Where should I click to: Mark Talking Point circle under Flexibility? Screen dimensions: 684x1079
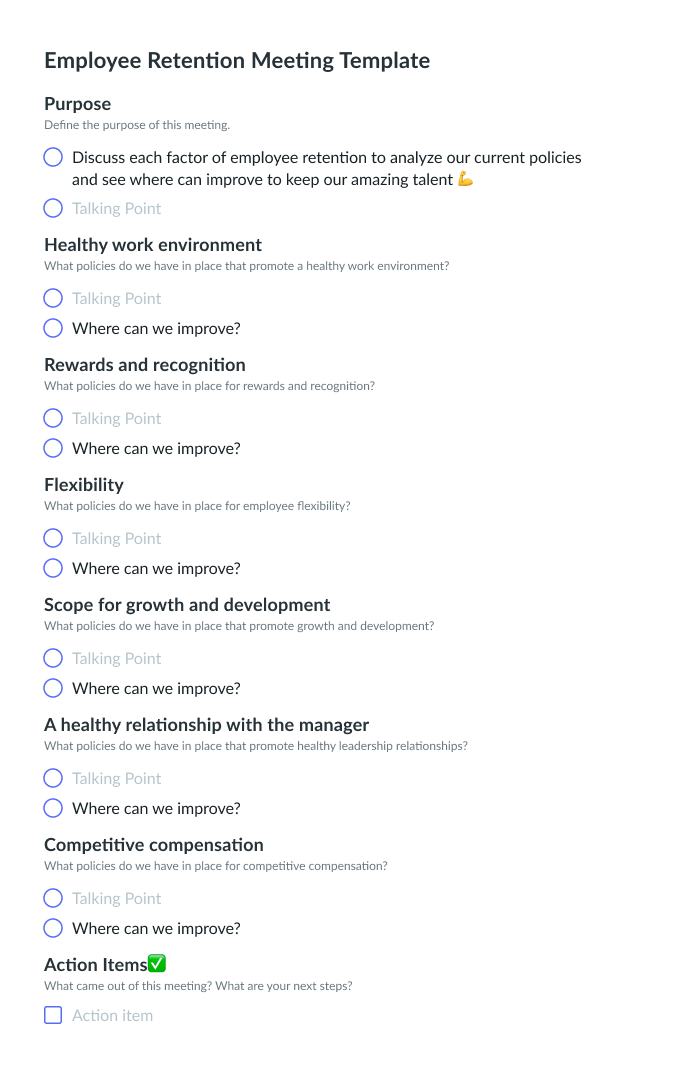pos(53,538)
